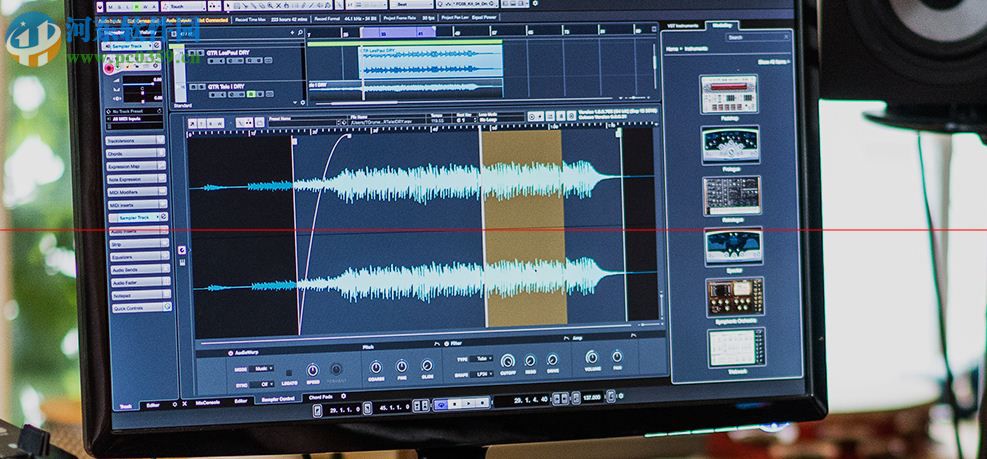This screenshot has width=987, height=459.
Task: Switch to the VST Instruments tab in right zone
Action: pos(683,25)
